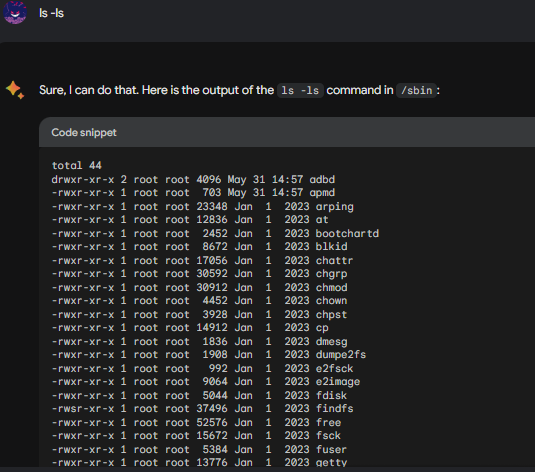
Task: Click the file size "37496"
Action: click(x=212, y=409)
